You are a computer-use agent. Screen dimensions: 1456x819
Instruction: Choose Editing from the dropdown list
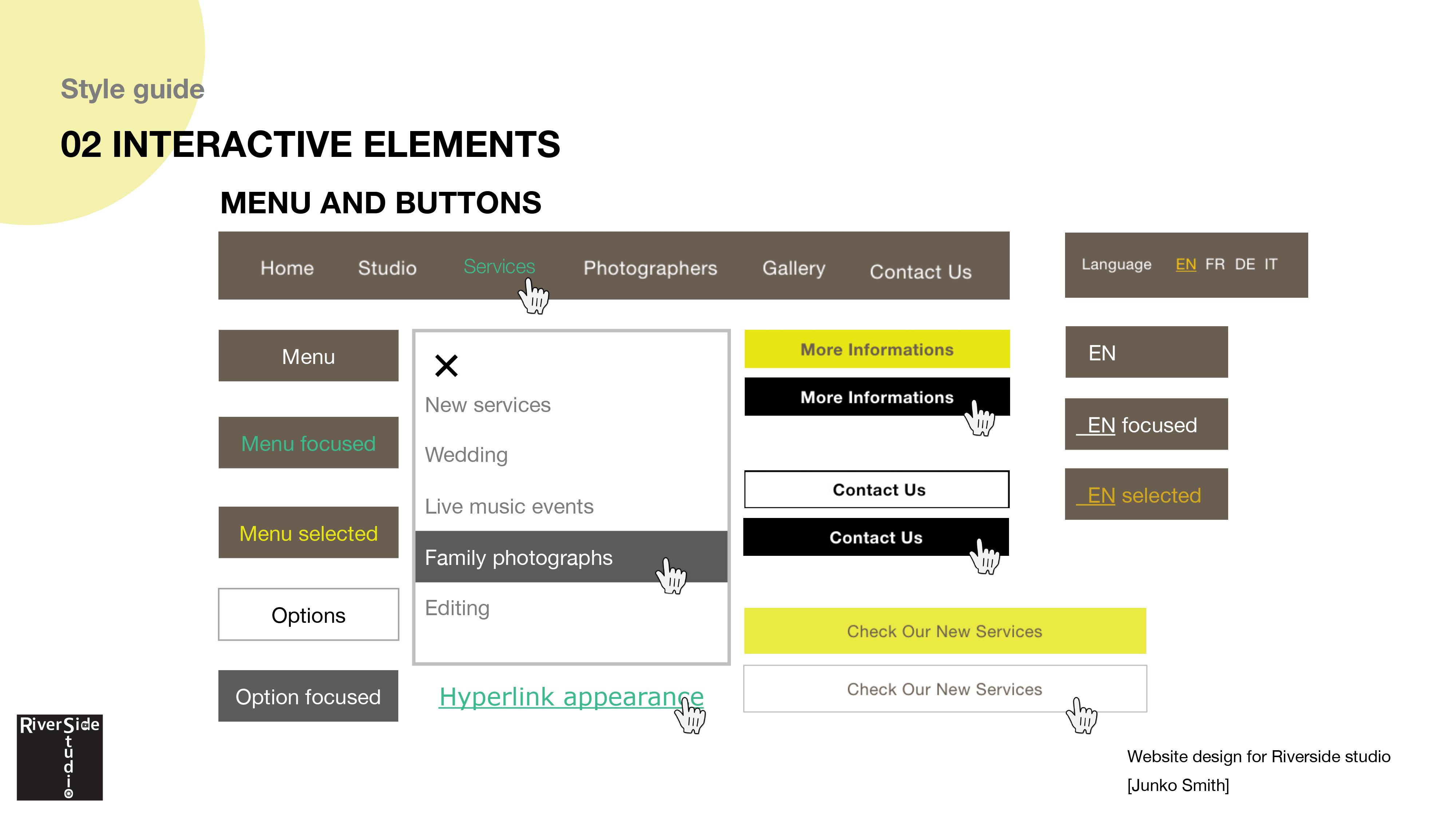(x=457, y=608)
